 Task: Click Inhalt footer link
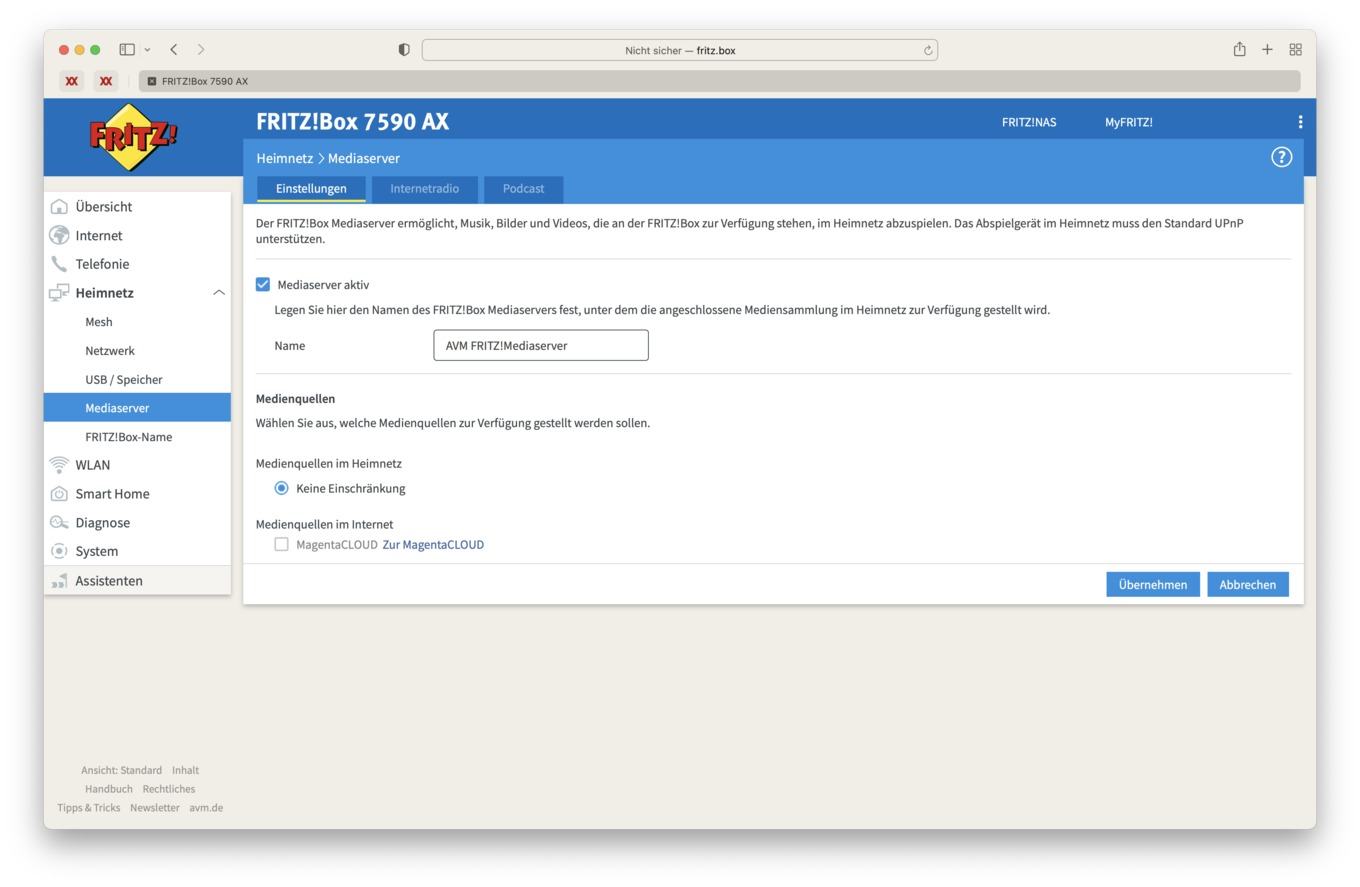tap(185, 770)
